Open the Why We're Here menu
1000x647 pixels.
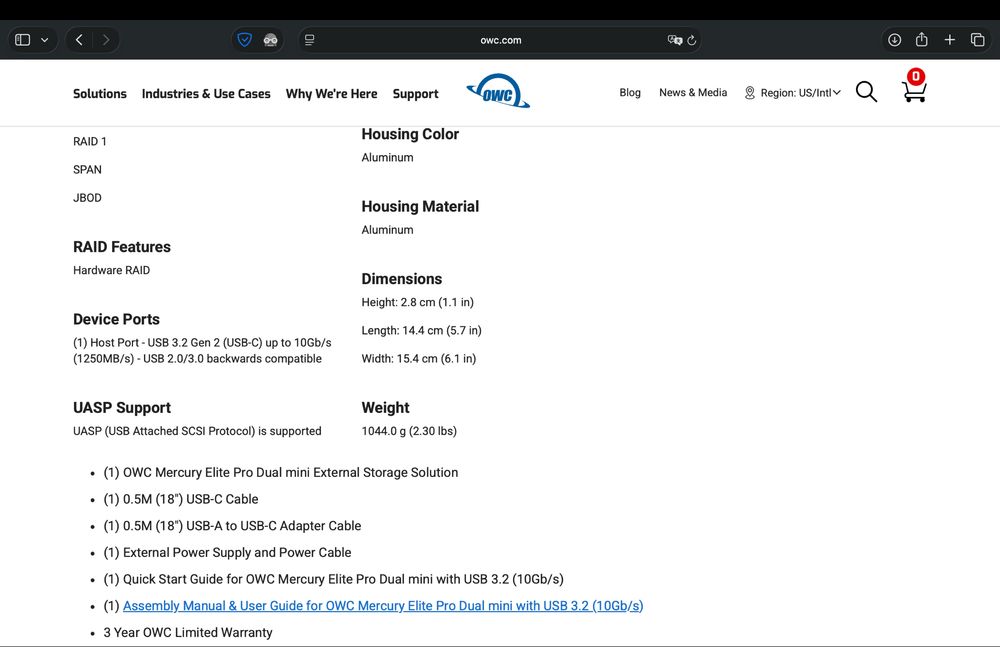coord(332,94)
